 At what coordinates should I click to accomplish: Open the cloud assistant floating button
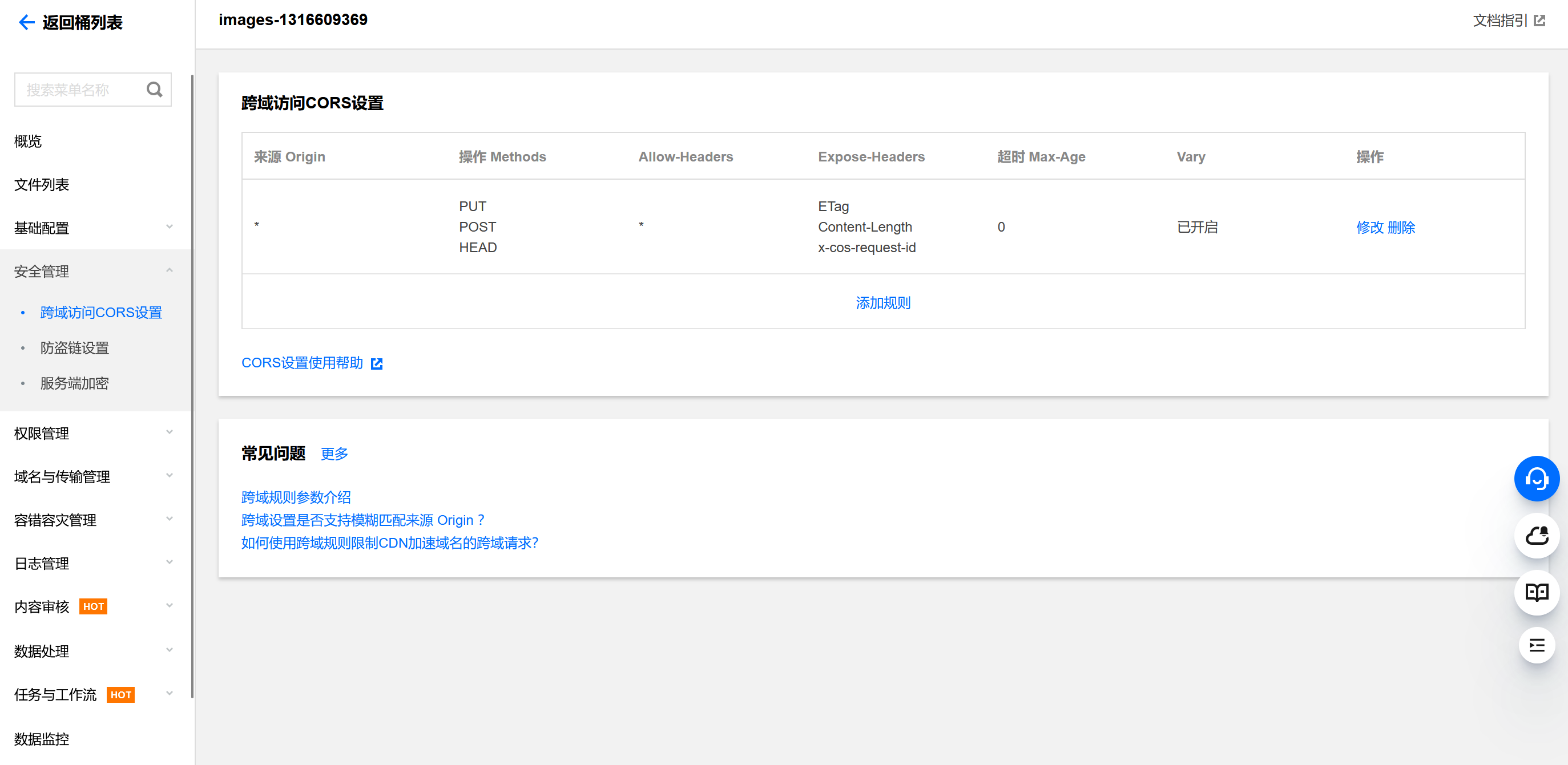point(1537,535)
